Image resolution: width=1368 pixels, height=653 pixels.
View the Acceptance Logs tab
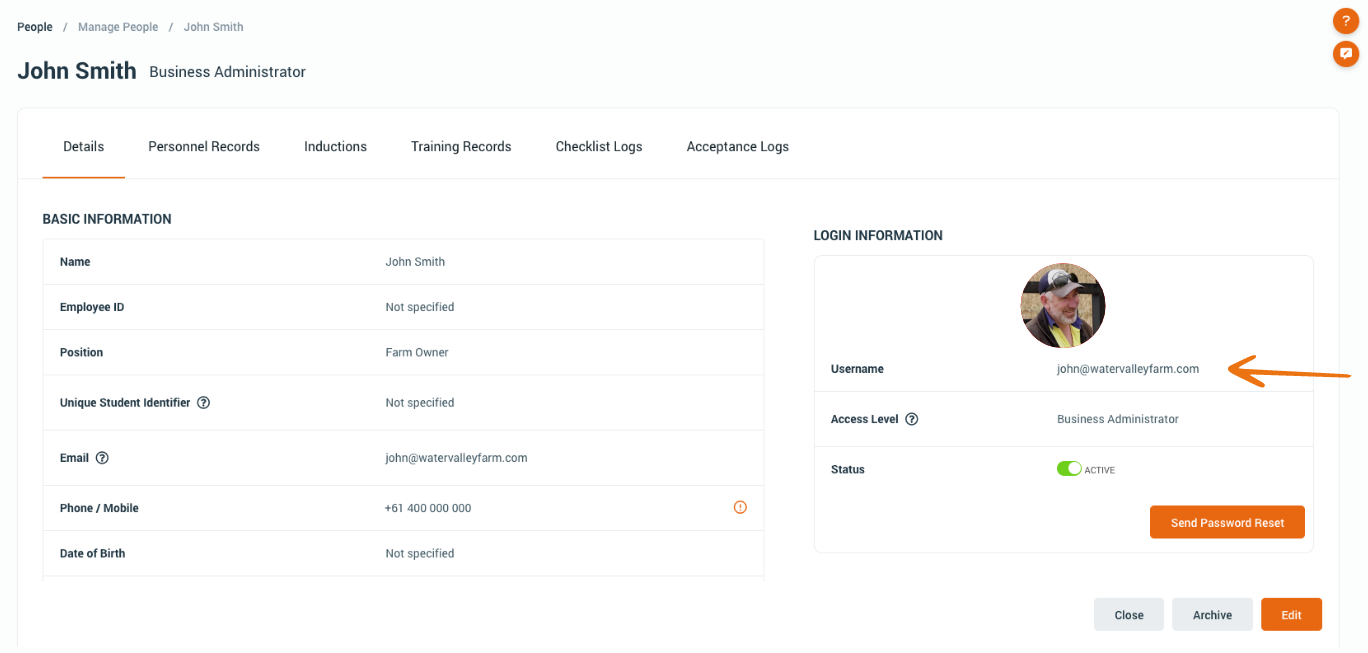tap(737, 147)
